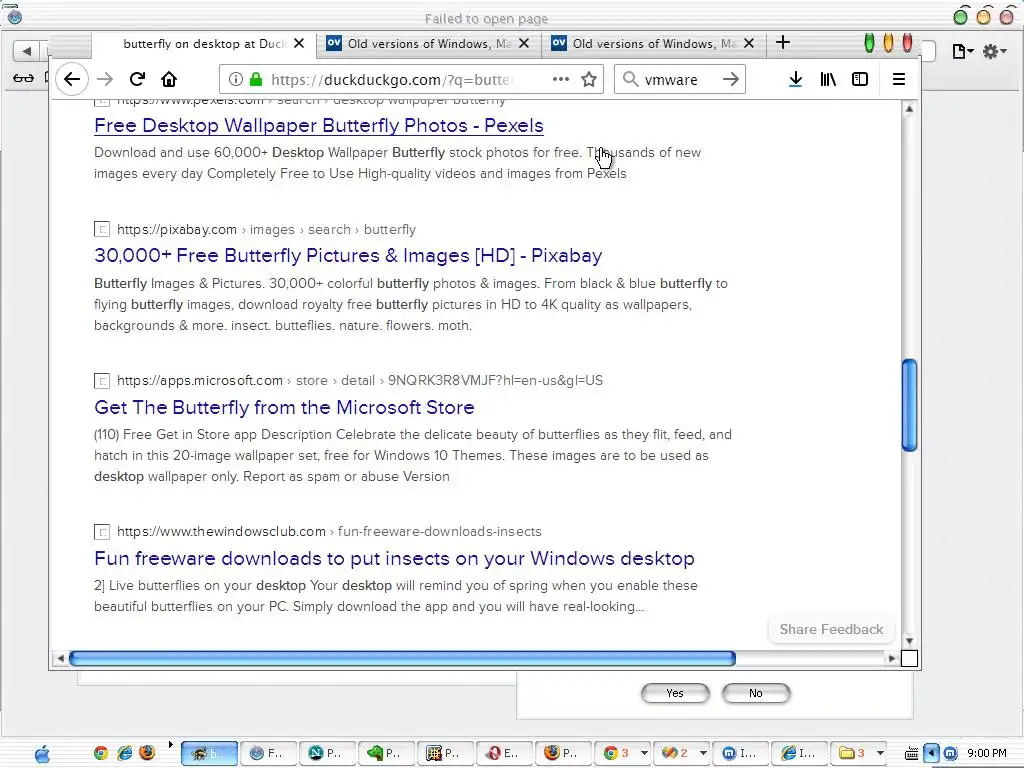Bookmark this page with the star
The image size is (1024, 768).
point(589,80)
